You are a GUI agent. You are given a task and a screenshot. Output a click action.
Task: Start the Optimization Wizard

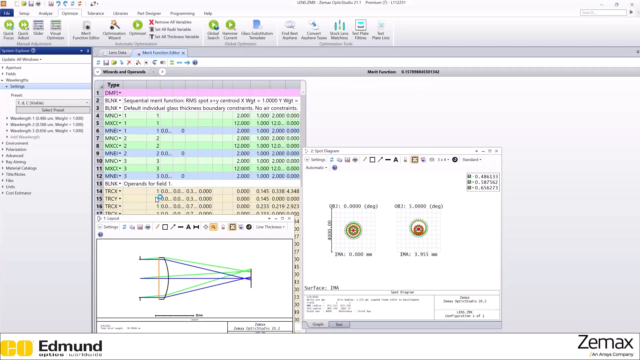pyautogui.click(x=114, y=30)
